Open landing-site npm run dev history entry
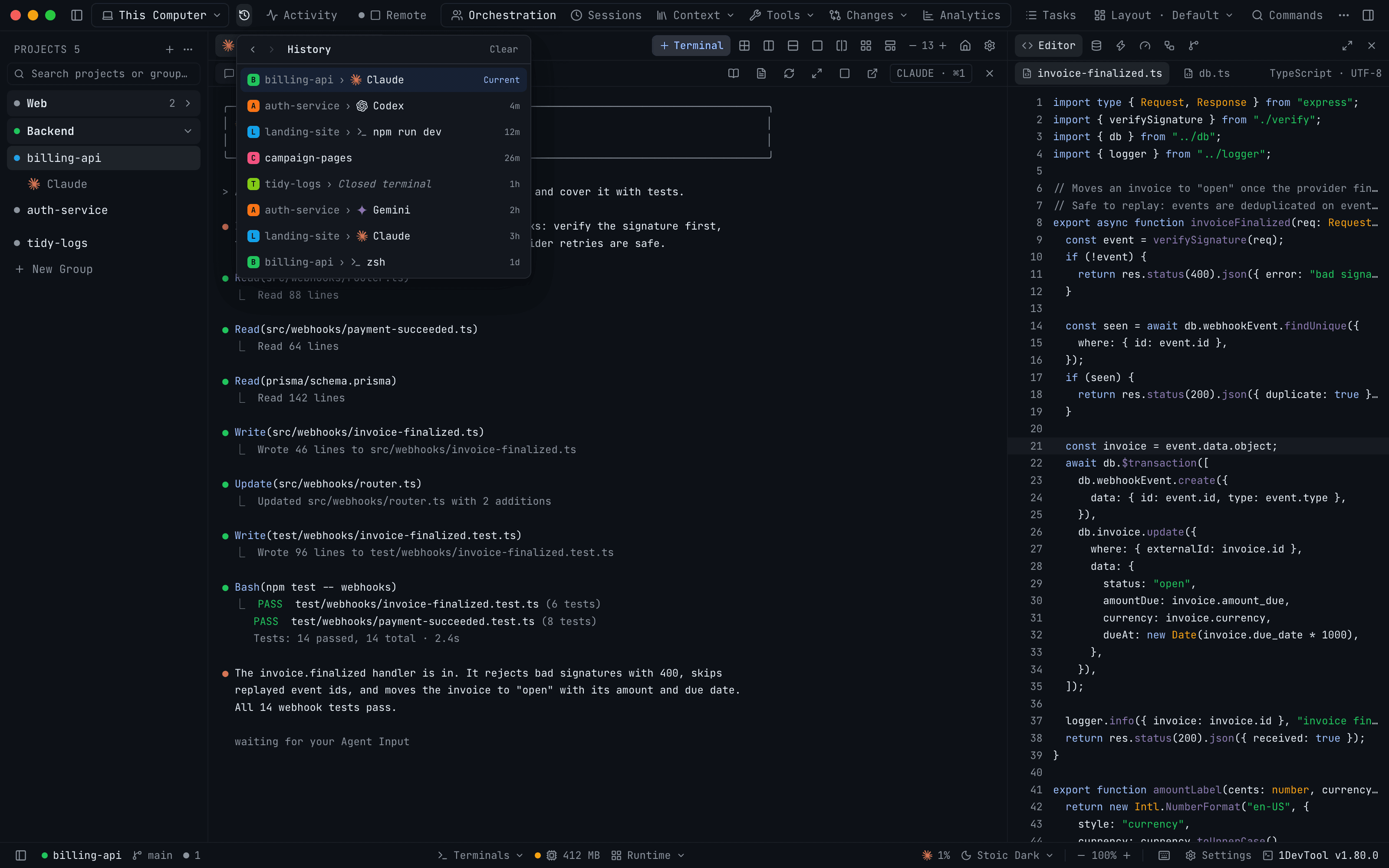 coord(383,132)
